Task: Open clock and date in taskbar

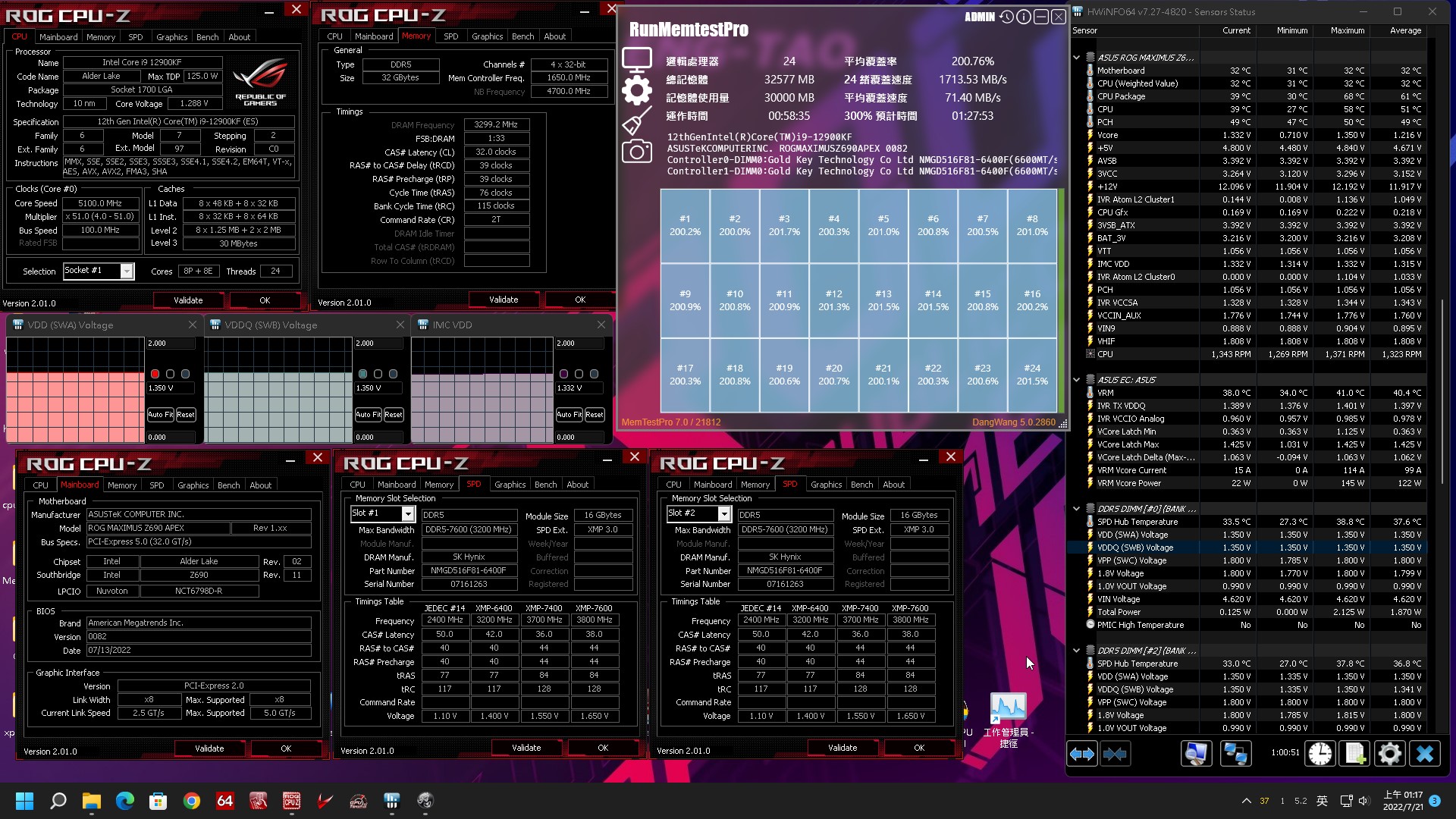Action: (x=1403, y=801)
